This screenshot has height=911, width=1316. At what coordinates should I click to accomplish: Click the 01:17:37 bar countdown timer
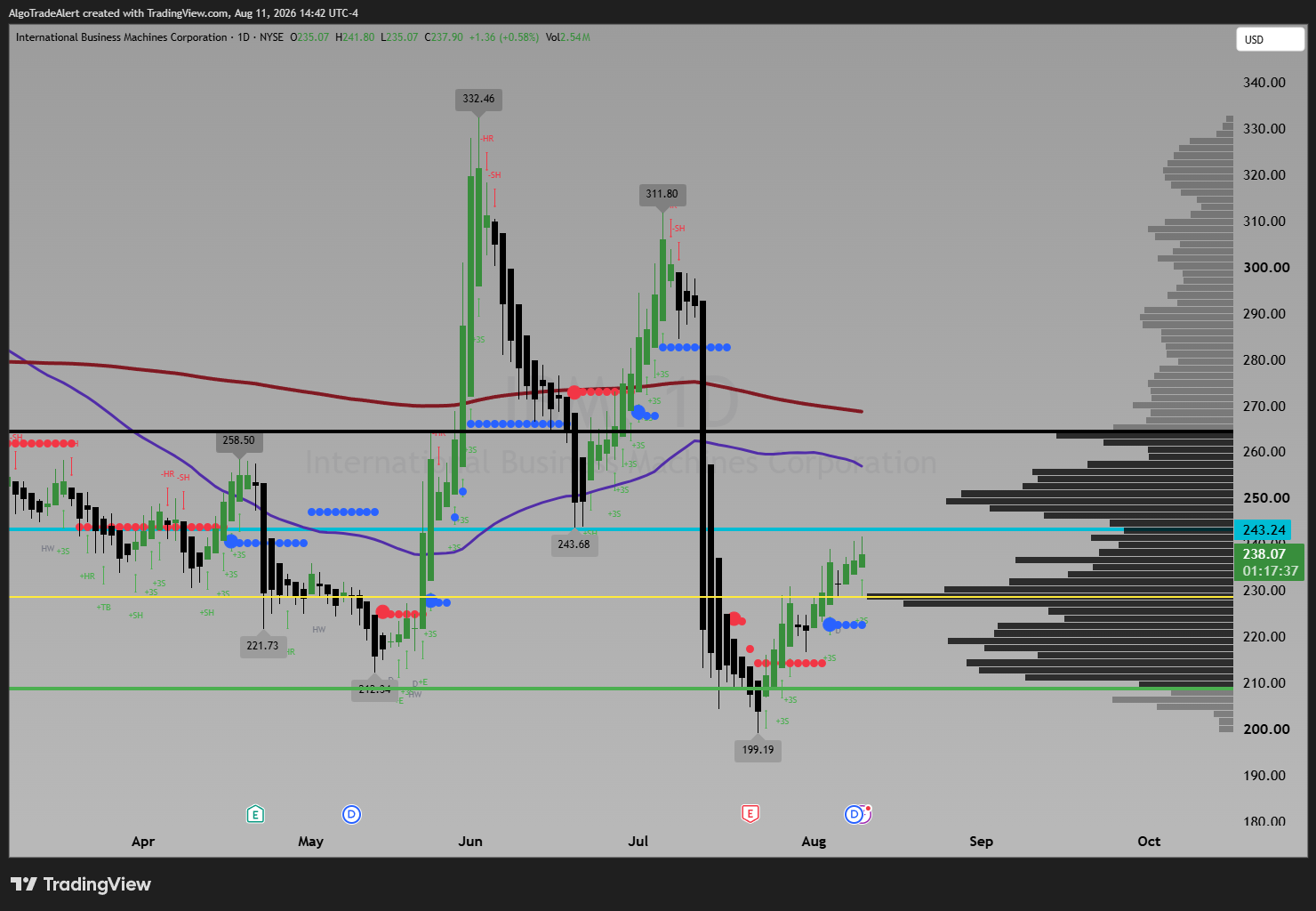pos(1271,571)
